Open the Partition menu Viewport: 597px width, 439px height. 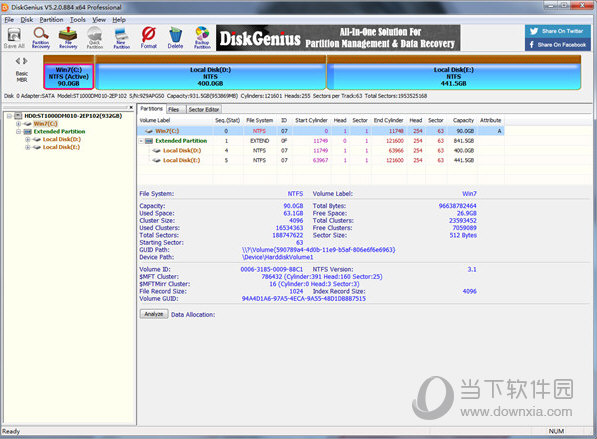click(x=51, y=20)
